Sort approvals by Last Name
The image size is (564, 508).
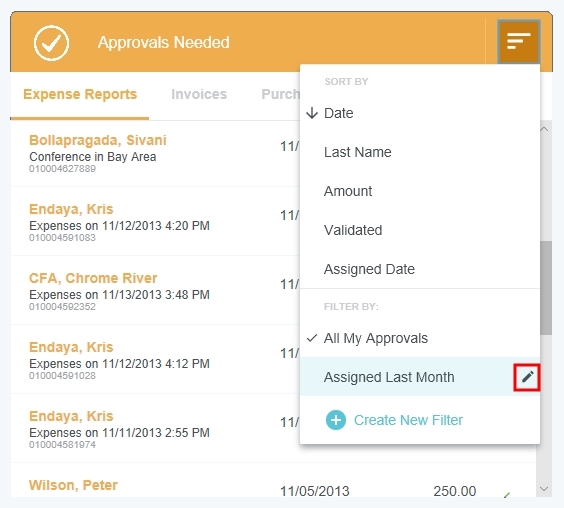tap(358, 152)
